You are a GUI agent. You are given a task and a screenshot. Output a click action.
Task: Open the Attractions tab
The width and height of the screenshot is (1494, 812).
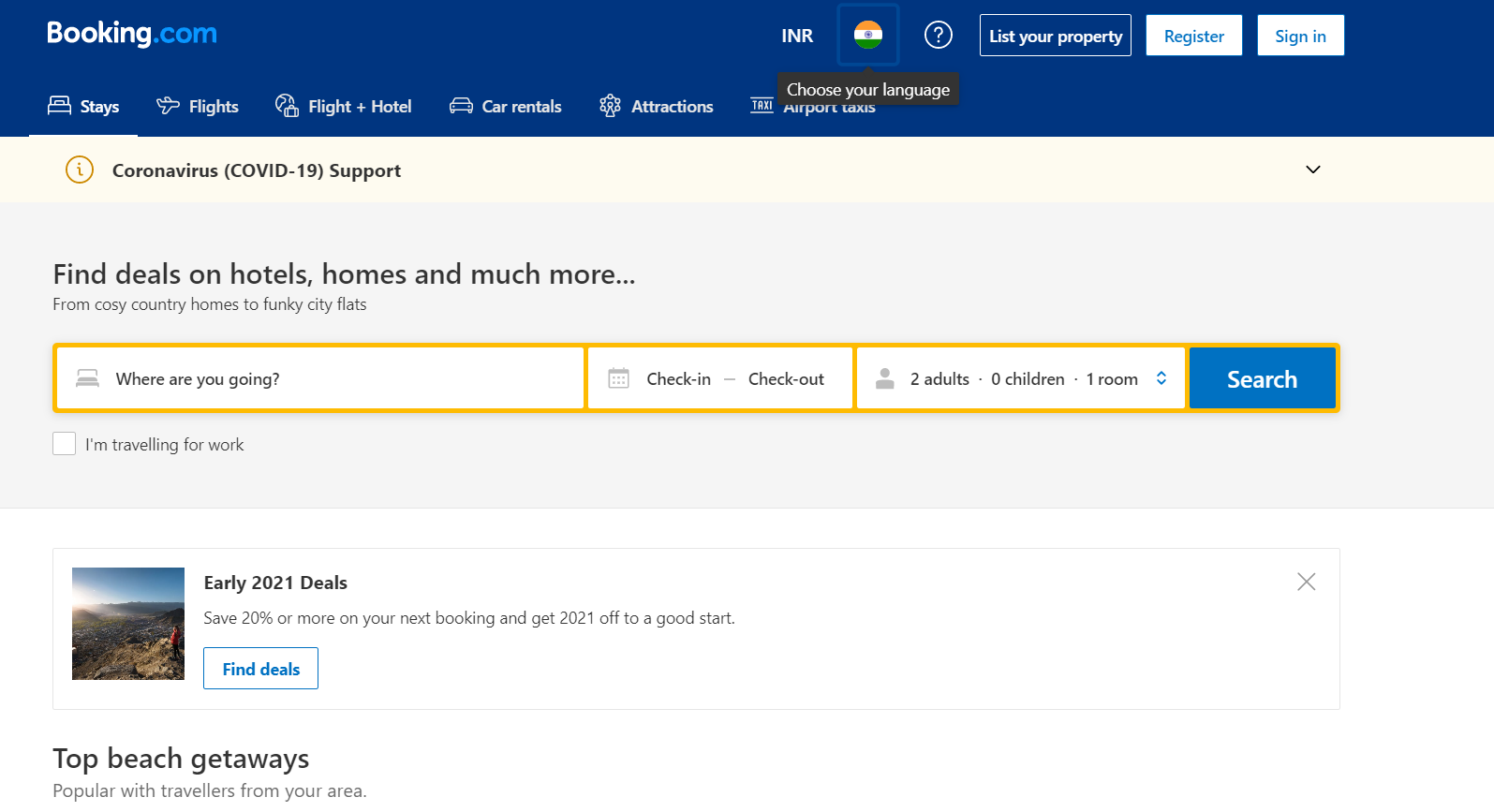[656, 106]
